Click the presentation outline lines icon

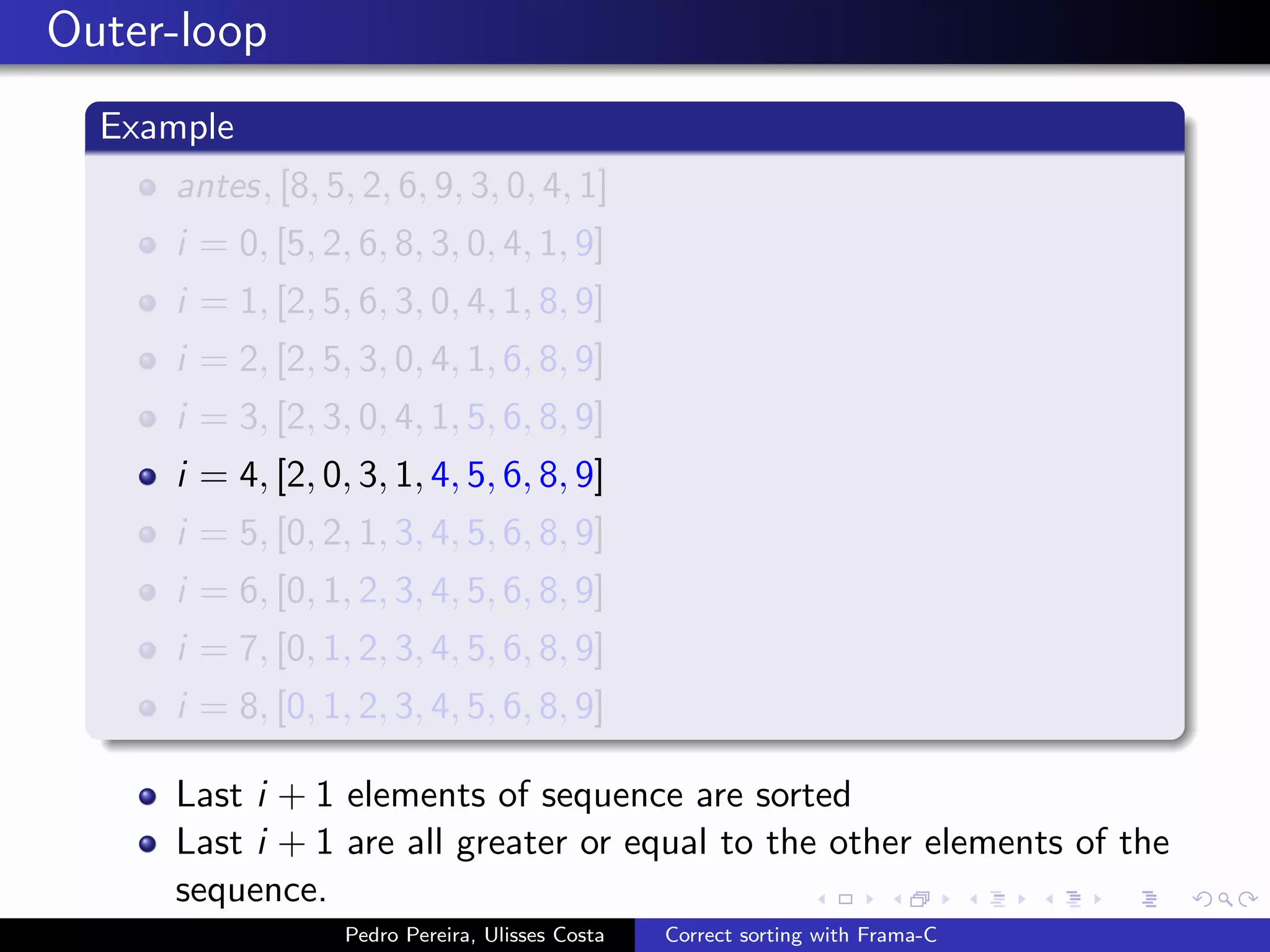tap(1149, 899)
